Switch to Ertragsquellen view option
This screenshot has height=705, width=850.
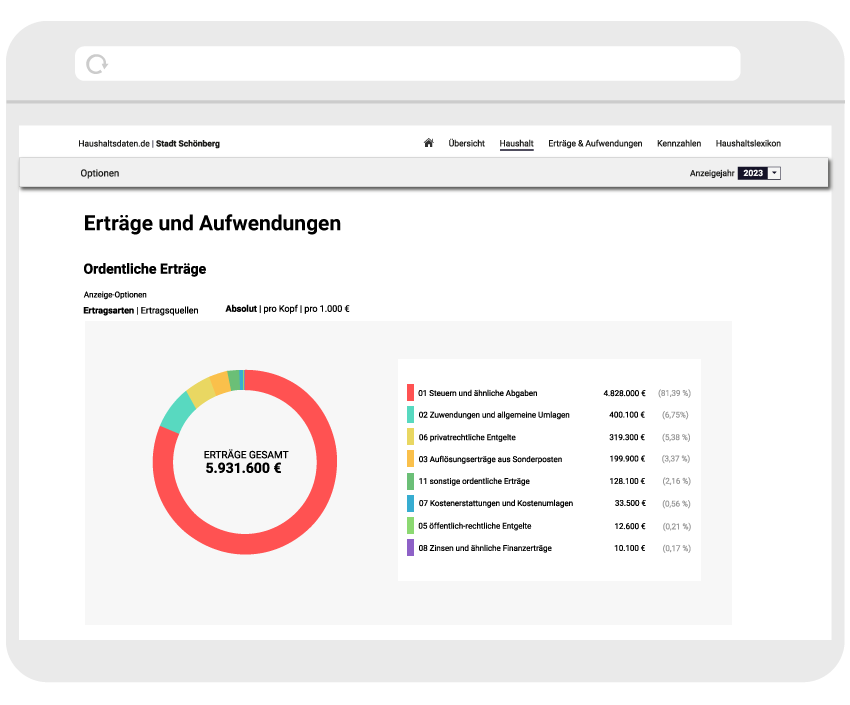pos(169,311)
